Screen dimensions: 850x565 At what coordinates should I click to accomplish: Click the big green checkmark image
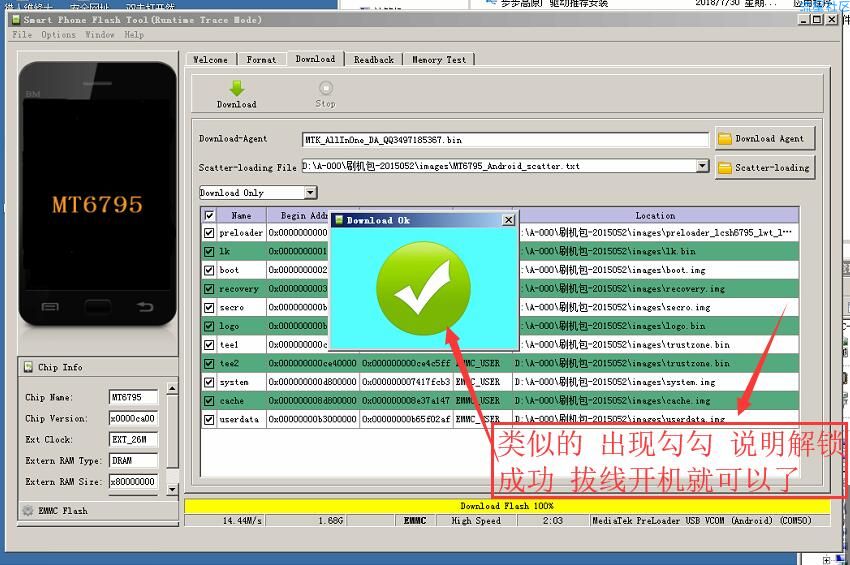423,288
